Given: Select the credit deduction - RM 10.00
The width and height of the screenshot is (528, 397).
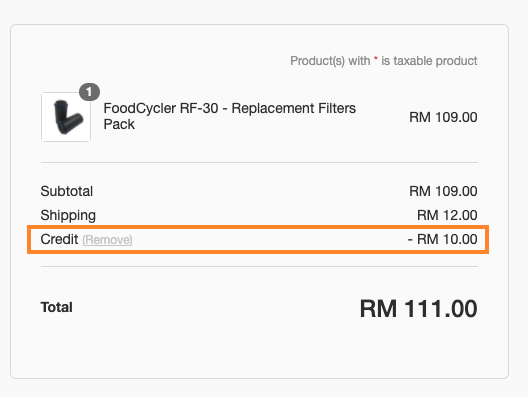Looking at the screenshot, I should (442, 239).
